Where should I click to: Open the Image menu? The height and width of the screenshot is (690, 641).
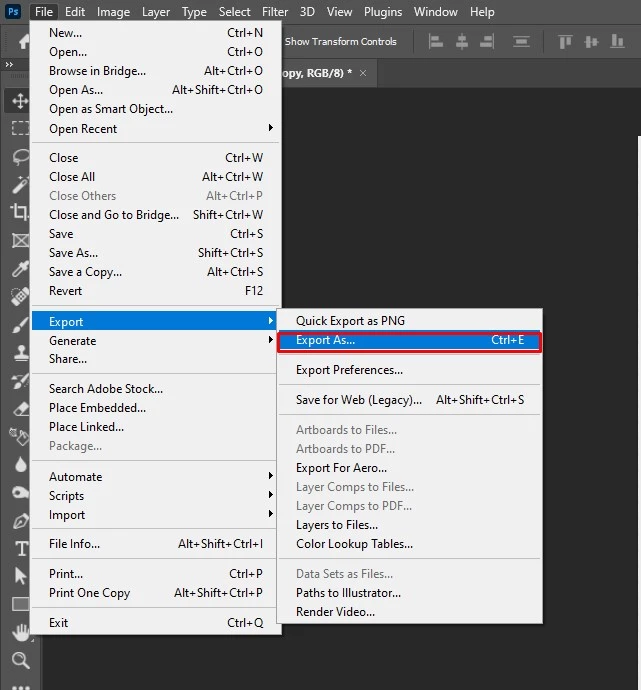click(x=114, y=11)
